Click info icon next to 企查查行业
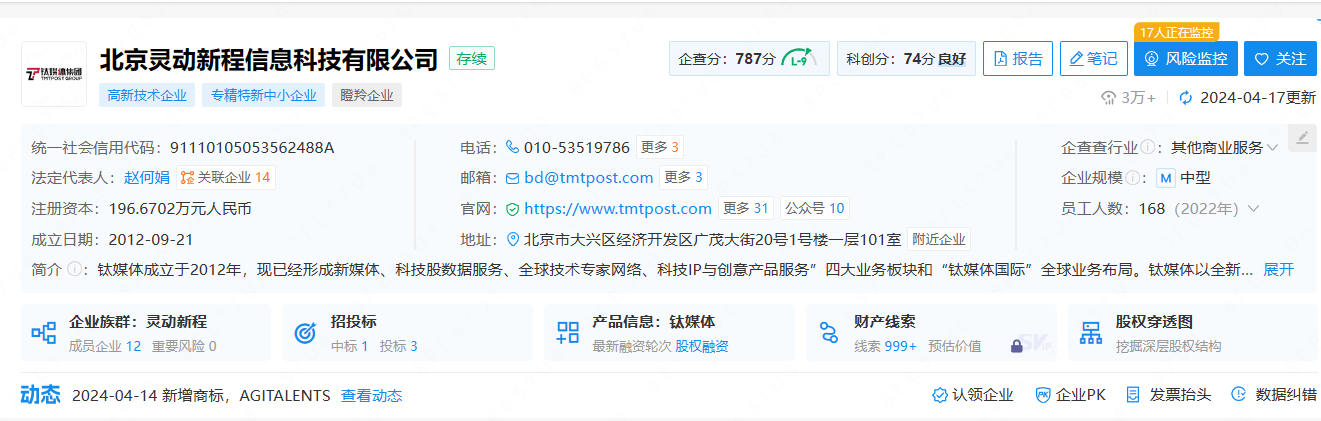1321x421 pixels. (1147, 148)
